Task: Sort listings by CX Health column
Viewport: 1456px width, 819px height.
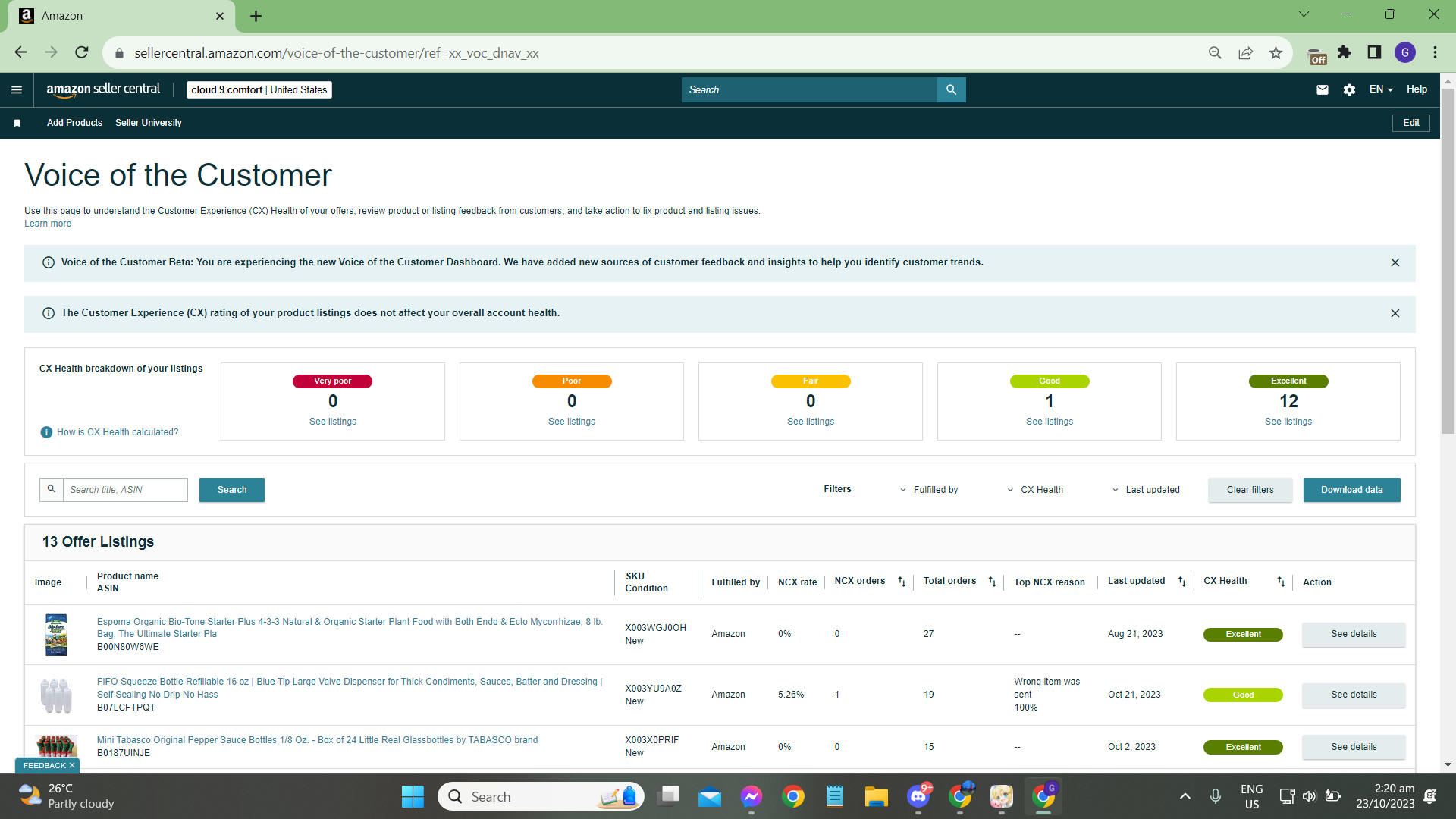Action: (x=1281, y=582)
